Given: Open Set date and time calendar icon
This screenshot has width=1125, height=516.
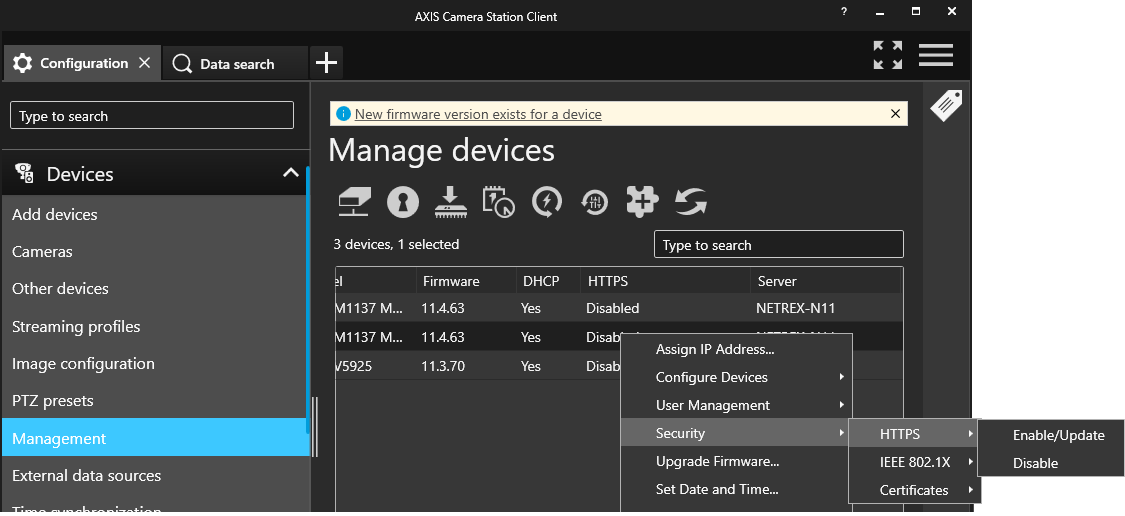Looking at the screenshot, I should point(499,202).
